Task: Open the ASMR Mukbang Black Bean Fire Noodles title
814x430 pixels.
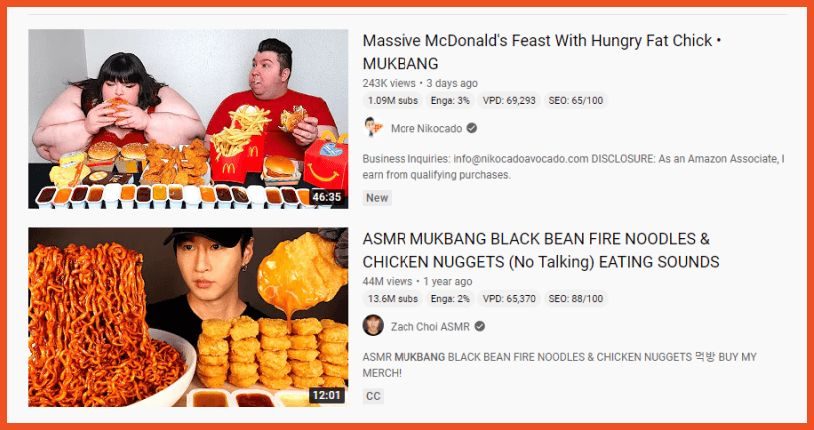Action: (x=541, y=250)
